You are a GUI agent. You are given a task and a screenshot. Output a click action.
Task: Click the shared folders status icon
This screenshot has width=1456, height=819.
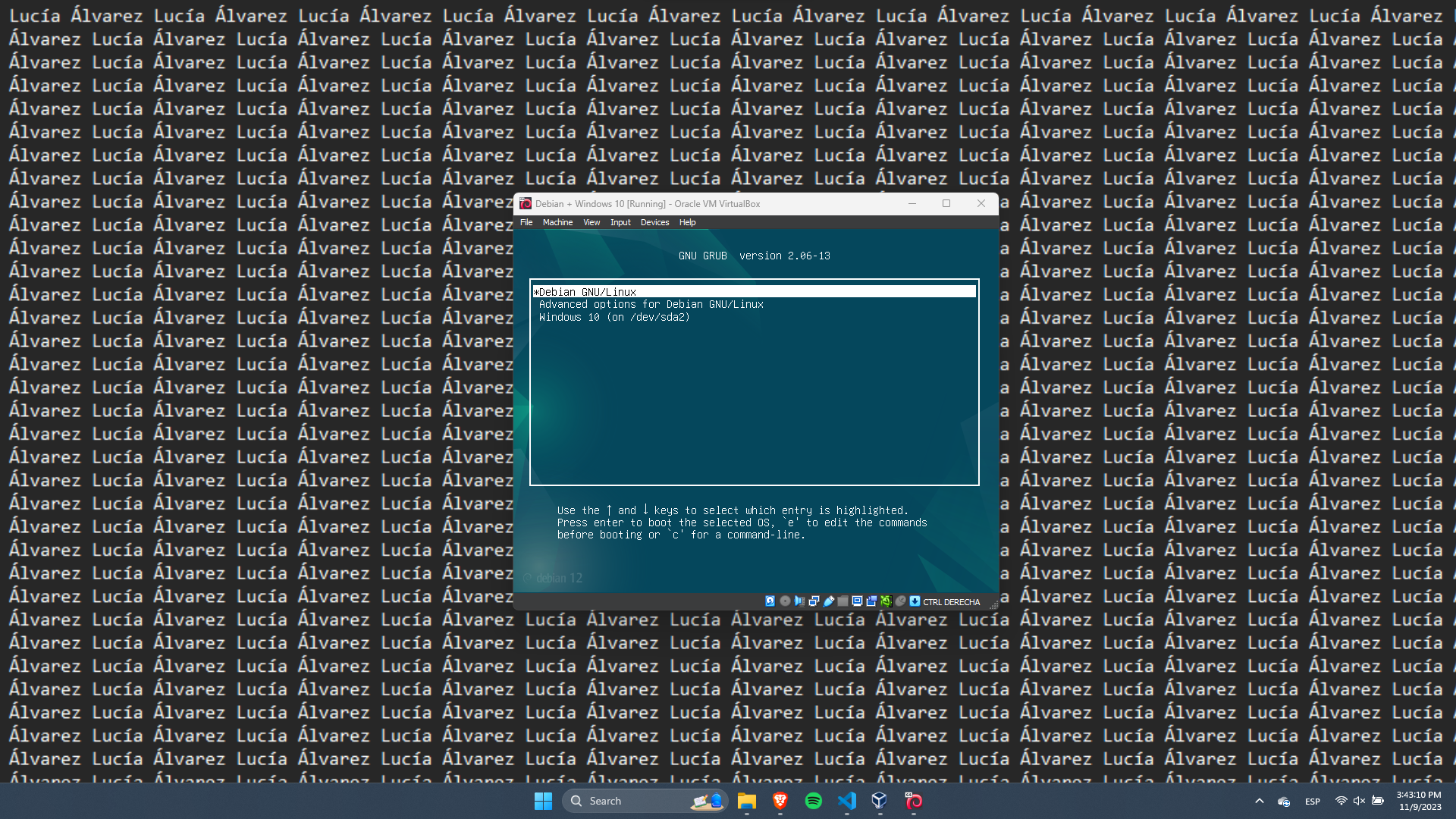coord(843,601)
